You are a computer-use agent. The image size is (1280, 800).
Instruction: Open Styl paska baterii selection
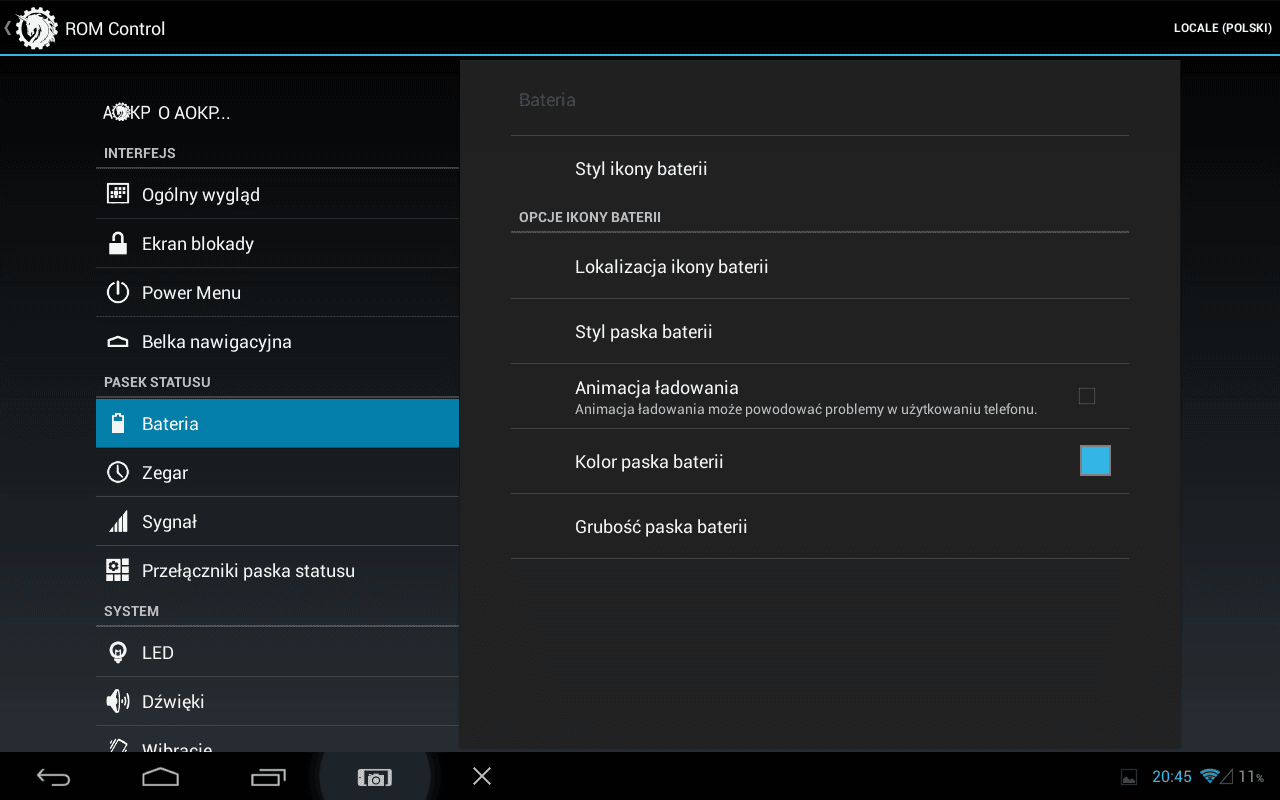643,332
